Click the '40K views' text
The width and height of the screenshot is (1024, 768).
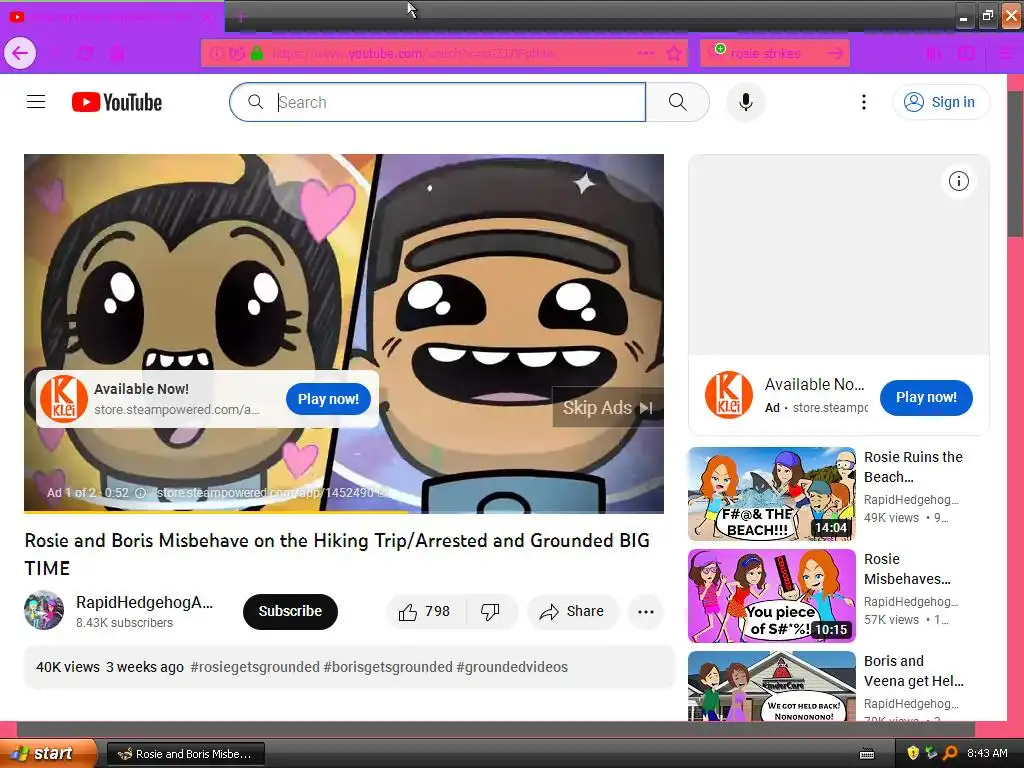(x=68, y=667)
